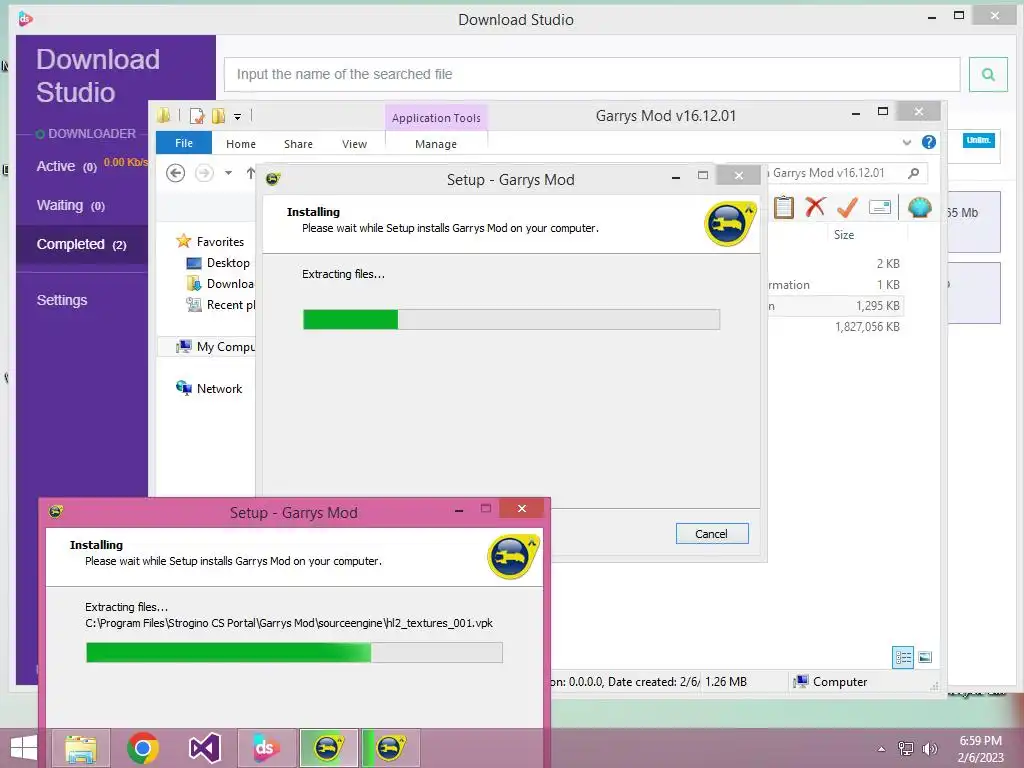Click the Paste clipboard toolbar icon
Viewport: 1024px width, 768px height.
click(x=784, y=207)
